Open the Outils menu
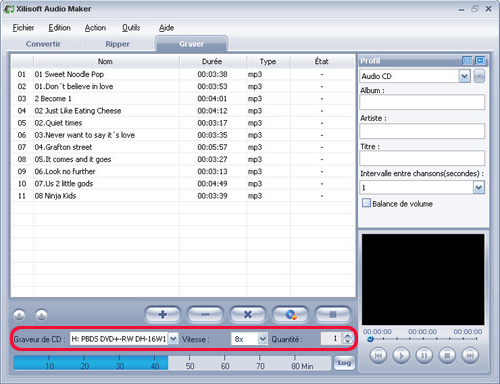 point(131,28)
